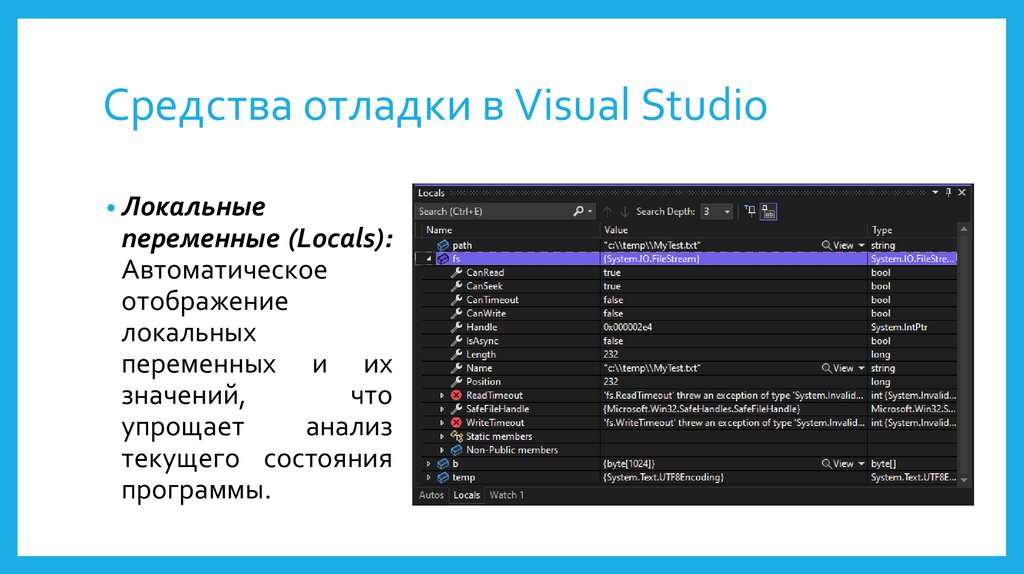
Task: Select the Handle value 0x000002e4
Action: 628,327
